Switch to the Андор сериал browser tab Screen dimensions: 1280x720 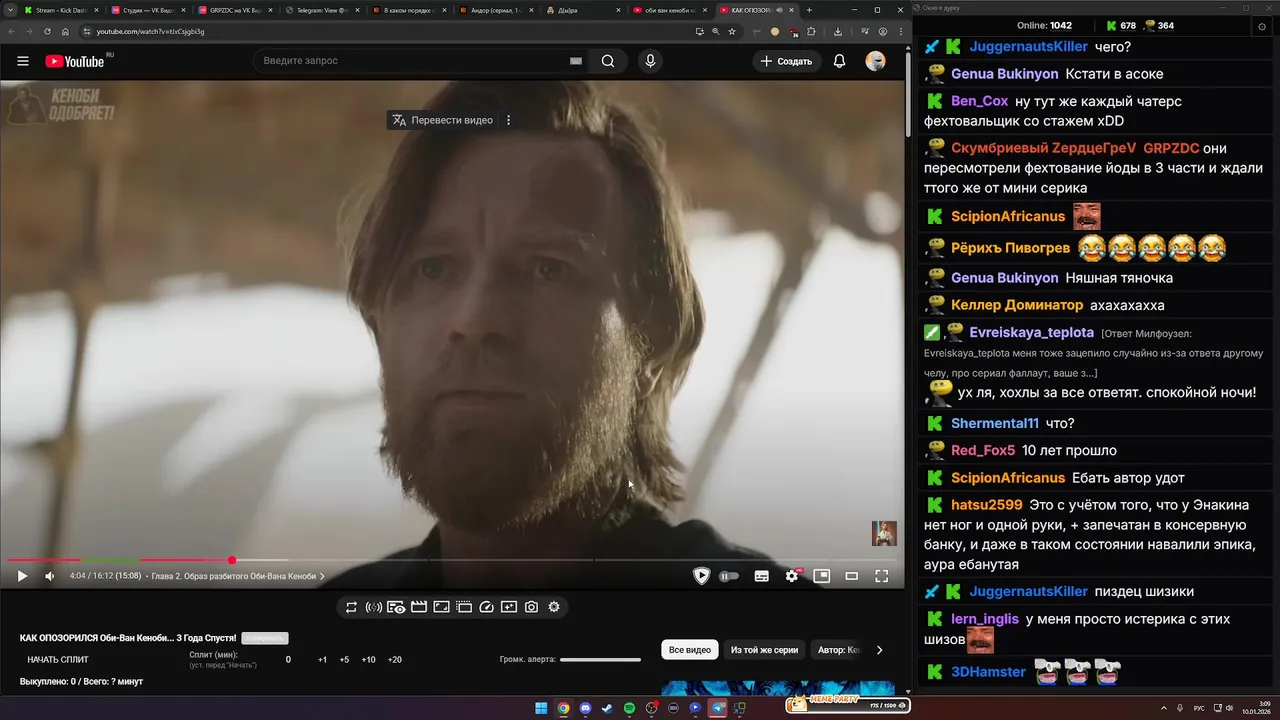click(496, 10)
